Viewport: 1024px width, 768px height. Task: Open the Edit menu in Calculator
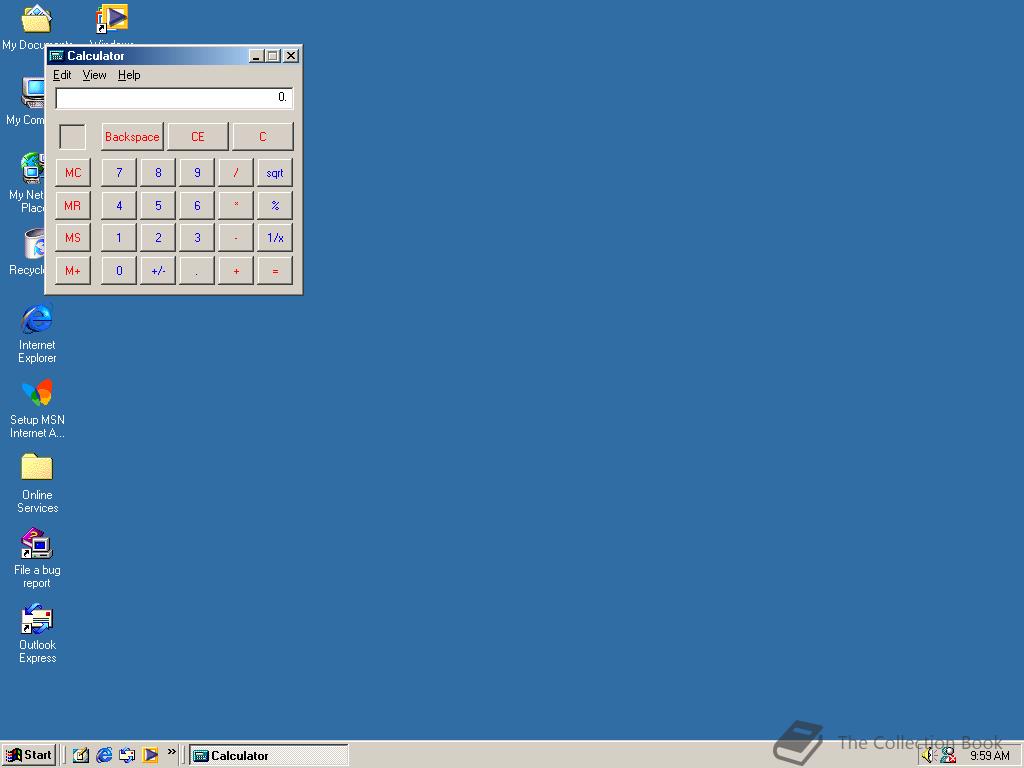click(x=61, y=75)
